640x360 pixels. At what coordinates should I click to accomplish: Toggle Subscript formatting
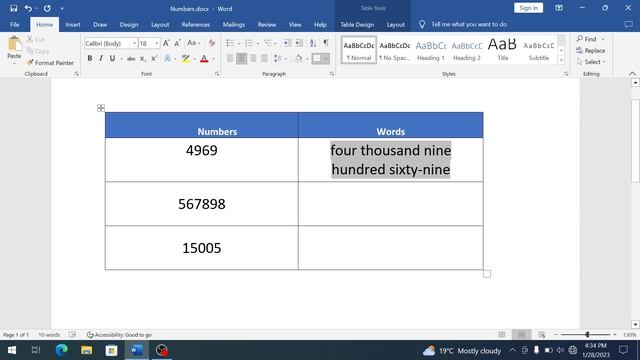[142, 59]
